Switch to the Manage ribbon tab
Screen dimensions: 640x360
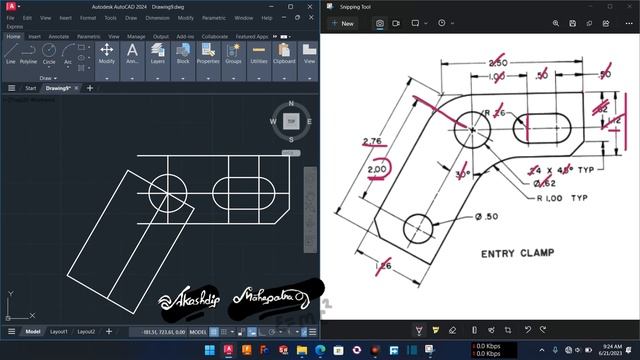coord(136,36)
